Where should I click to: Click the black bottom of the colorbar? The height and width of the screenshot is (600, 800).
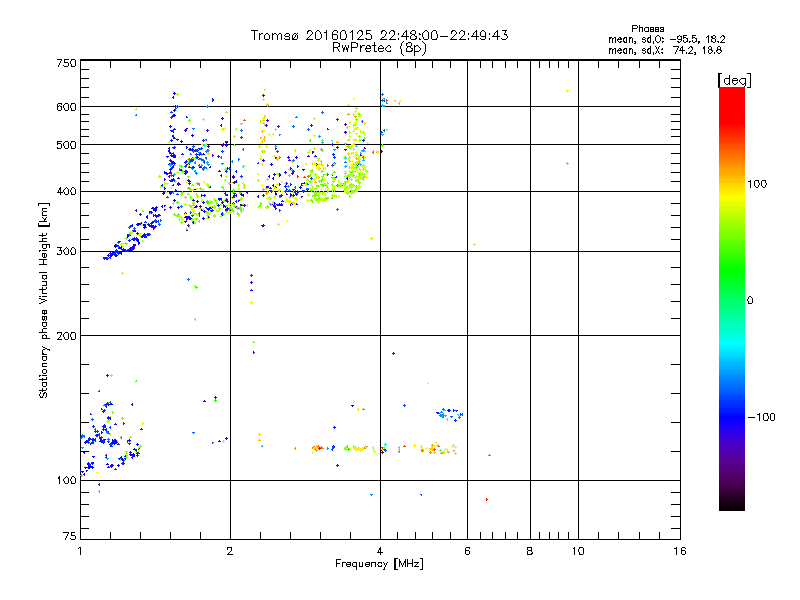point(732,503)
